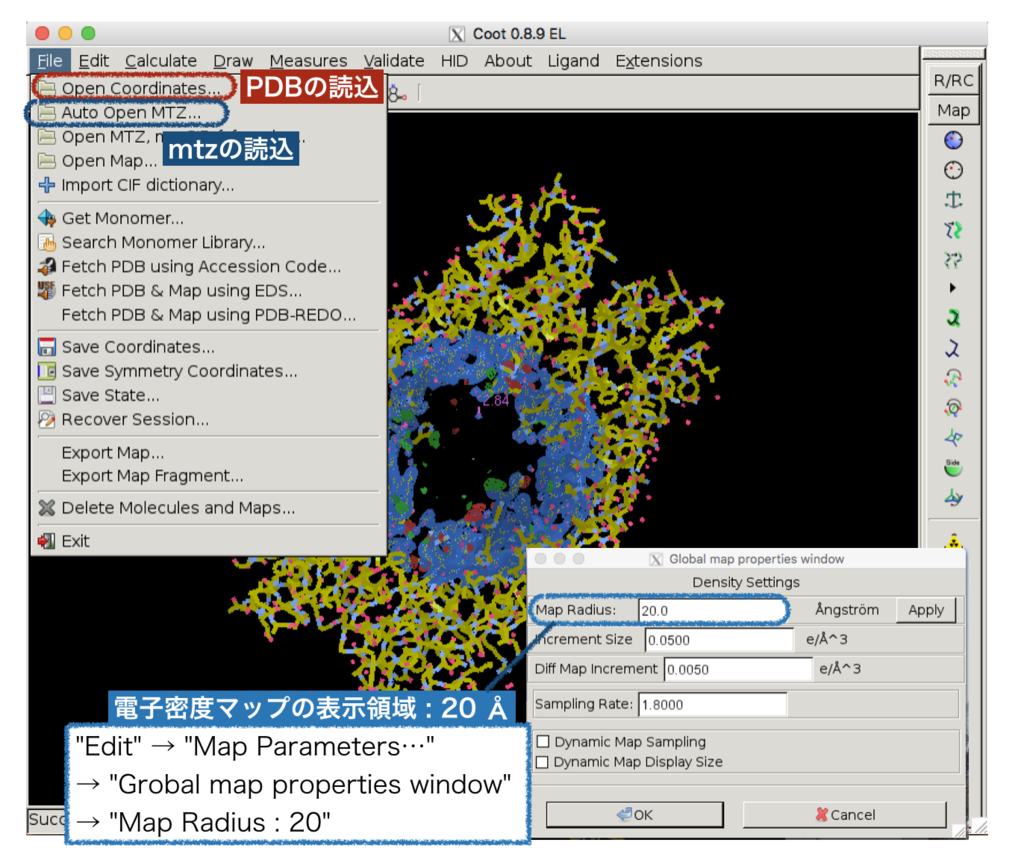Select the Torsion General tool icon
Viewport: 1024px width, 863px height.
point(953,408)
